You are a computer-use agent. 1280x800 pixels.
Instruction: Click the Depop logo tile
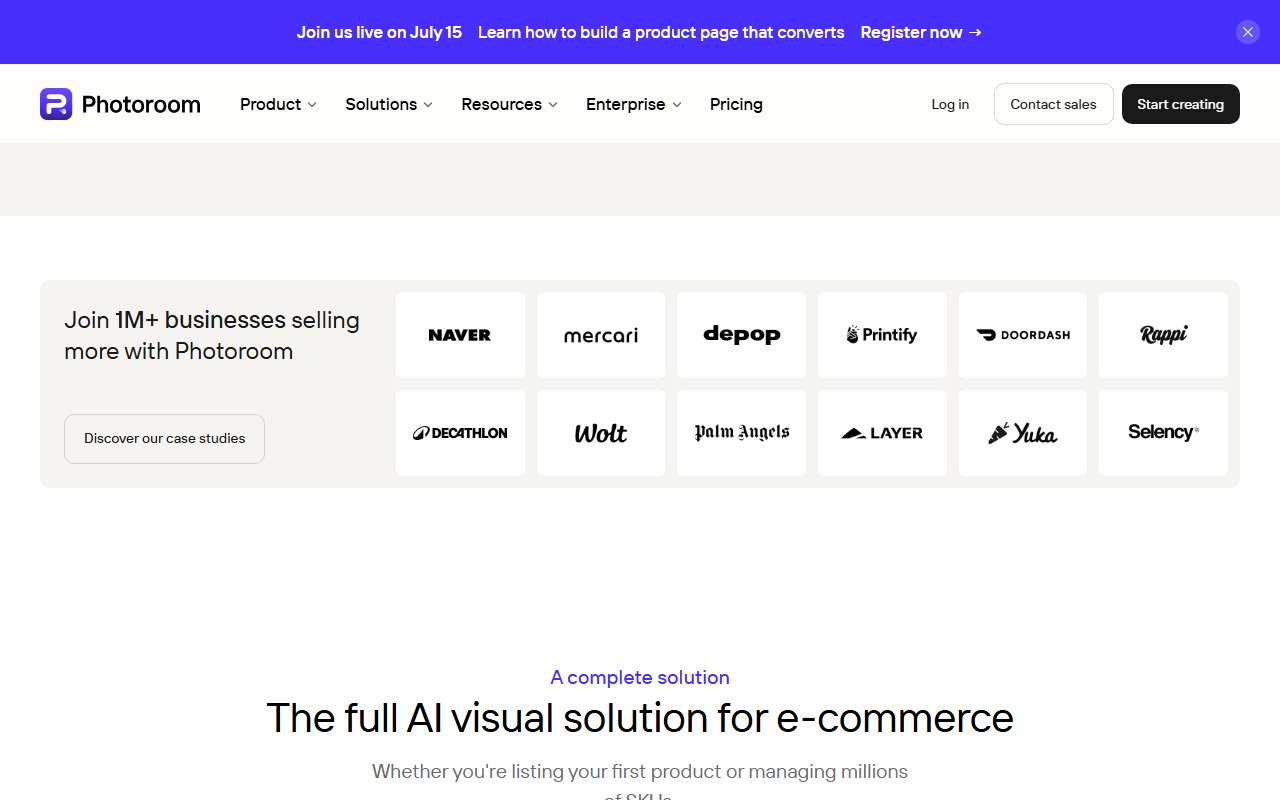point(741,335)
